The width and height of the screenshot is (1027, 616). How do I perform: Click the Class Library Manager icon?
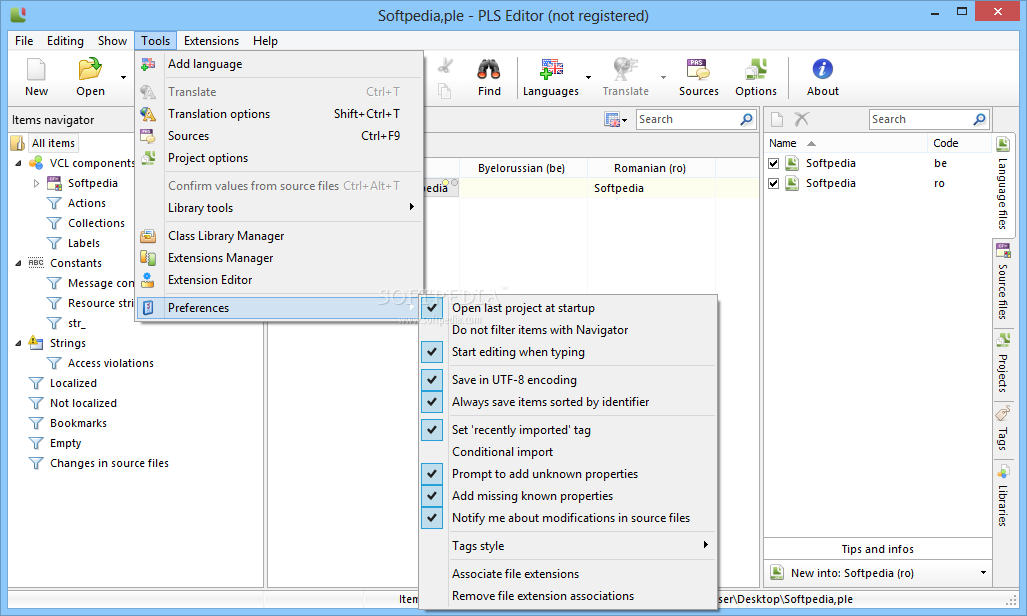coord(149,236)
